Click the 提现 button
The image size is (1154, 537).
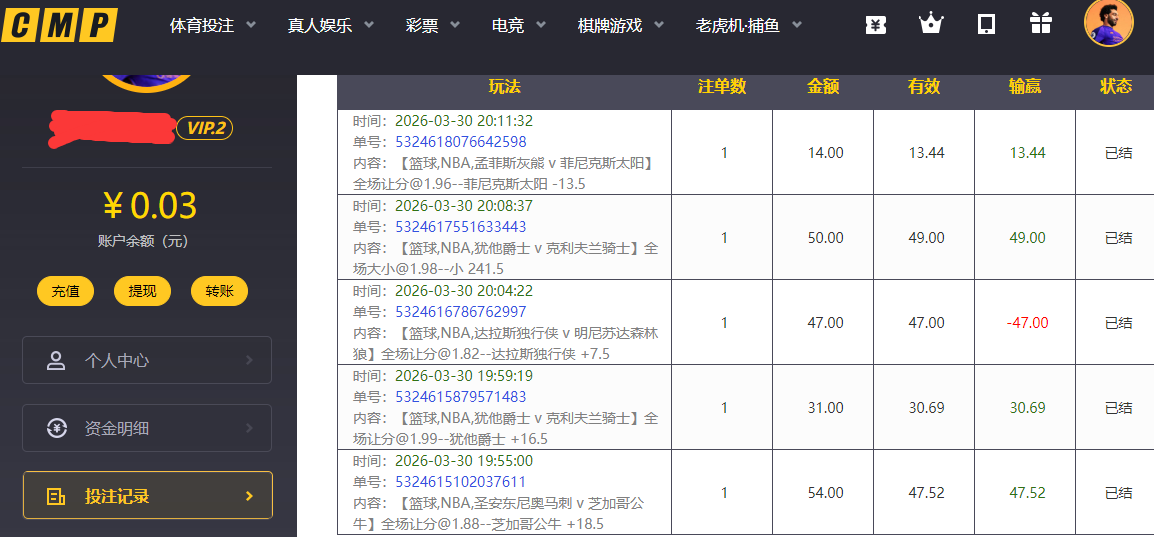tap(142, 291)
